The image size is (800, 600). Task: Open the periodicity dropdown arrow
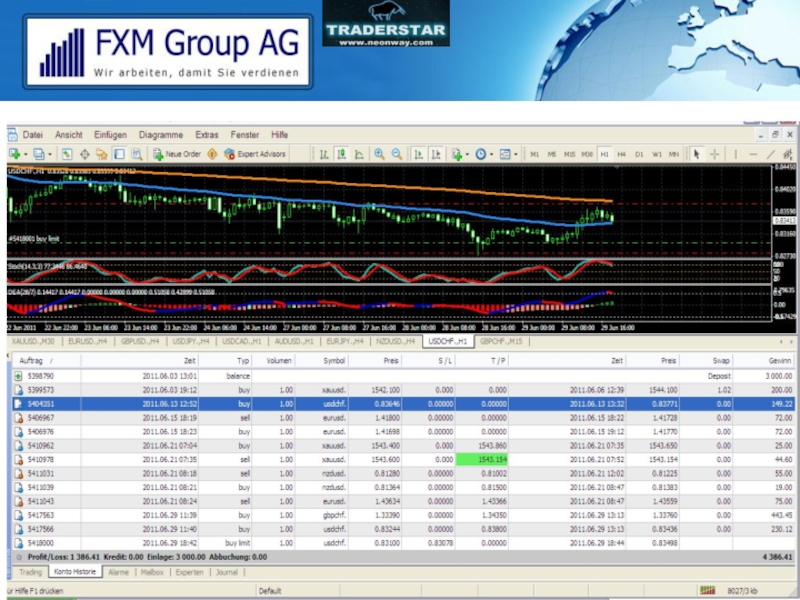491,155
